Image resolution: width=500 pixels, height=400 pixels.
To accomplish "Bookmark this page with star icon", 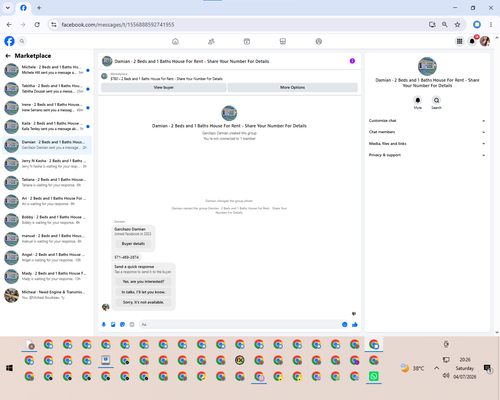I will tap(457, 25).
